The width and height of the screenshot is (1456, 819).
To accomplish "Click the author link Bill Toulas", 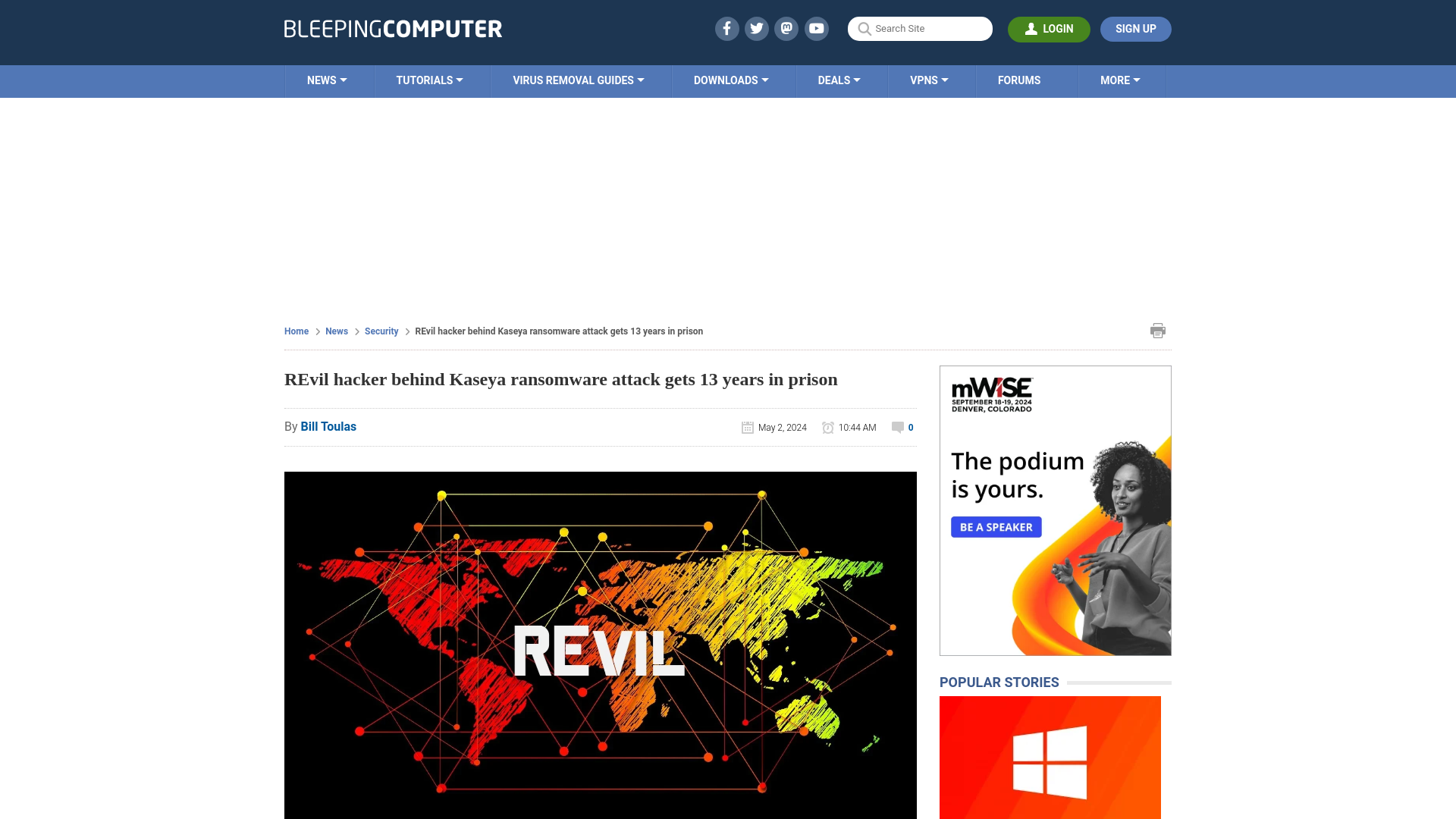I will click(328, 426).
